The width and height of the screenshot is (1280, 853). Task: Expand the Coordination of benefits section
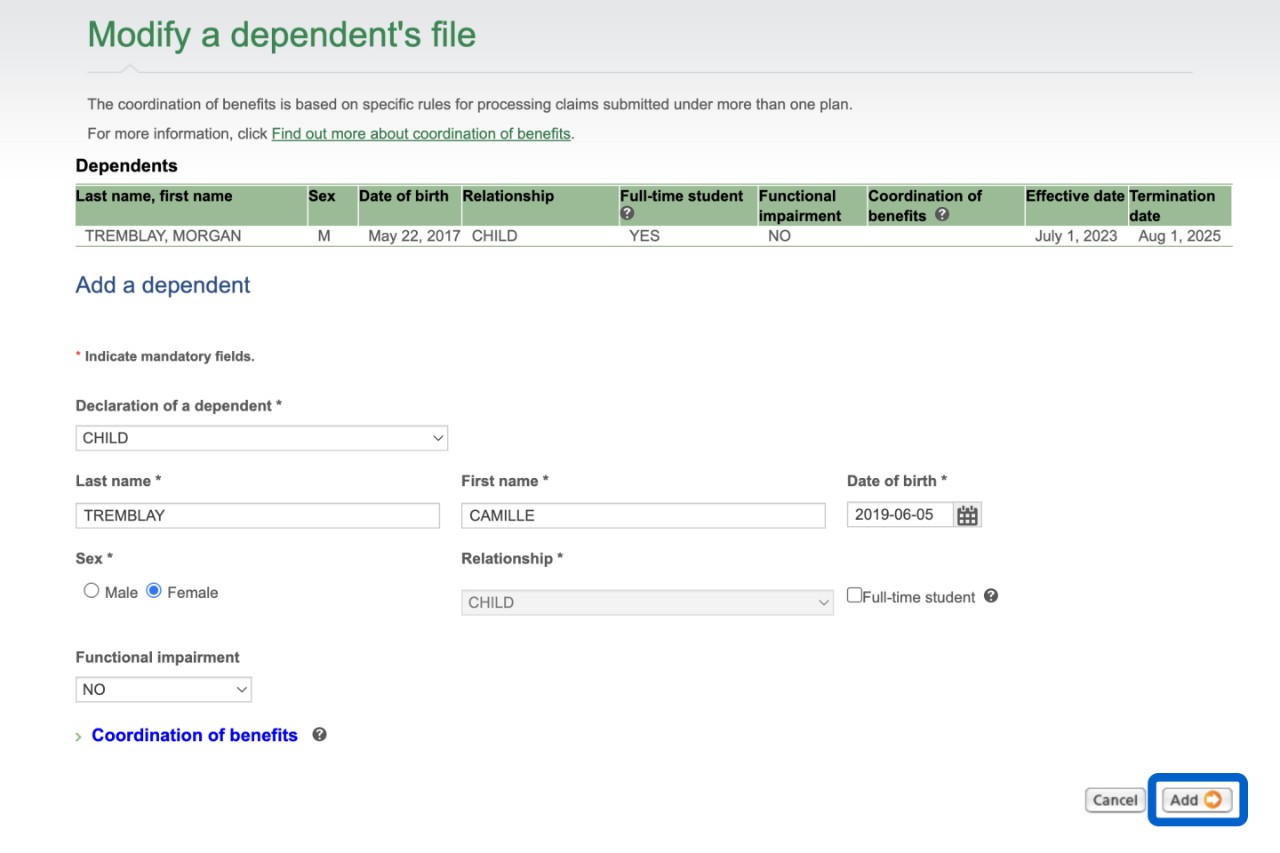(194, 735)
